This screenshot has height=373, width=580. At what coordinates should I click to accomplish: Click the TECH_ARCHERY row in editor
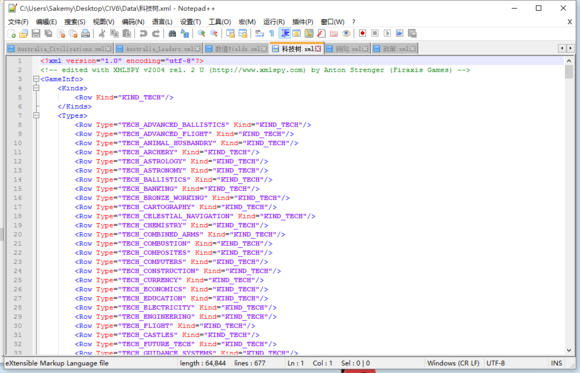click(167, 152)
